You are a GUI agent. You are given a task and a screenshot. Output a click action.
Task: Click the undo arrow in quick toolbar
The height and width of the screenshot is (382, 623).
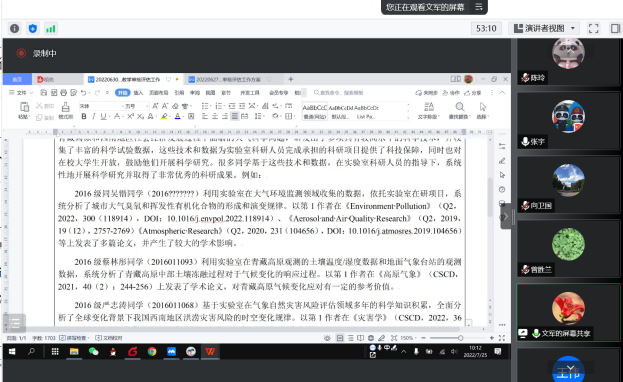(x=83, y=93)
